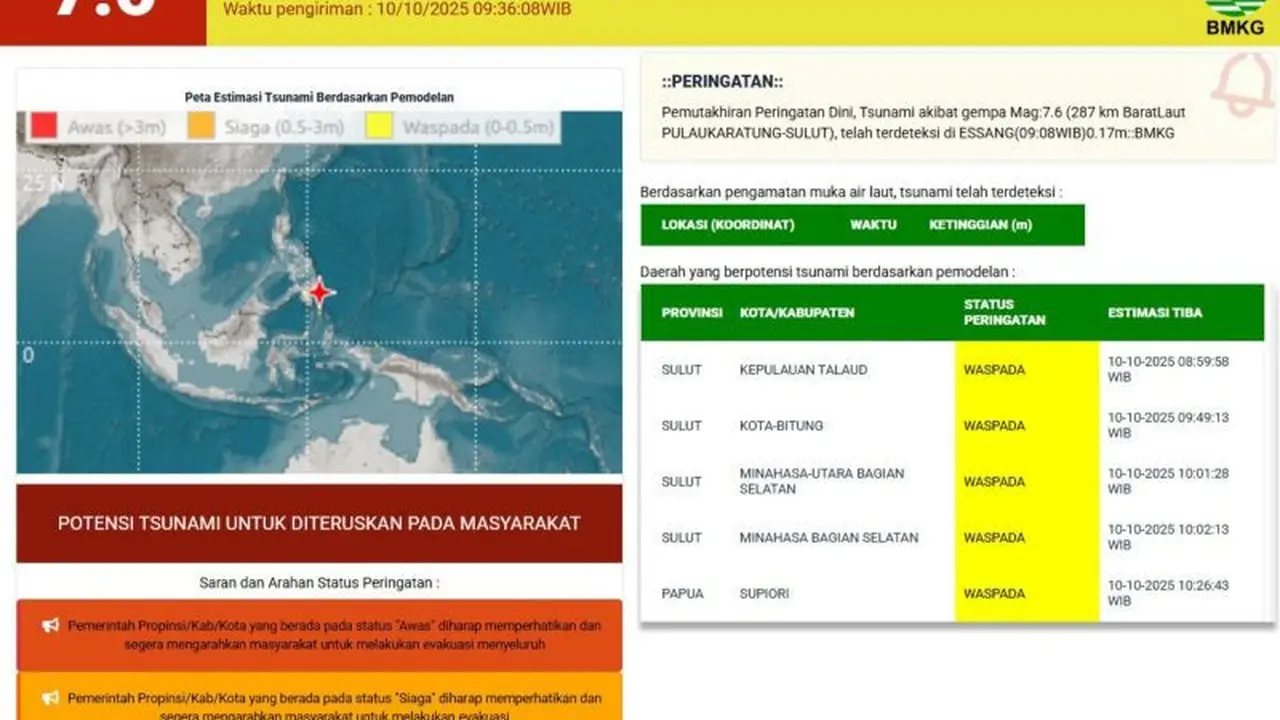
Task: Click the STATUS PERINGATAN column header
Action: tap(1004, 312)
